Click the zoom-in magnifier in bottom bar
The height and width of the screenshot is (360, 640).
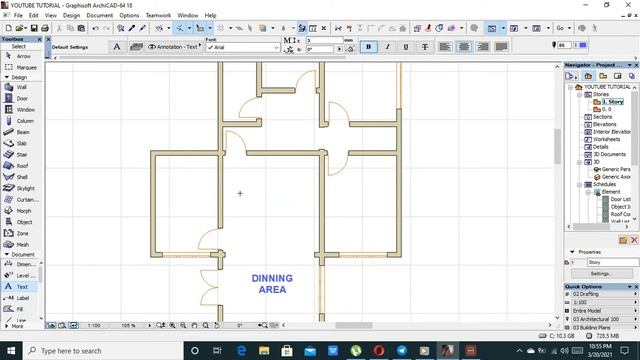pos(173,325)
